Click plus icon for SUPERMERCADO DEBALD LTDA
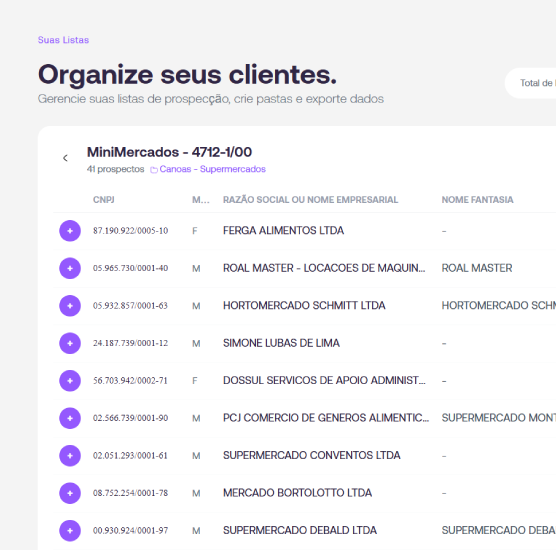Image resolution: width=556 pixels, height=556 pixels. click(70, 530)
